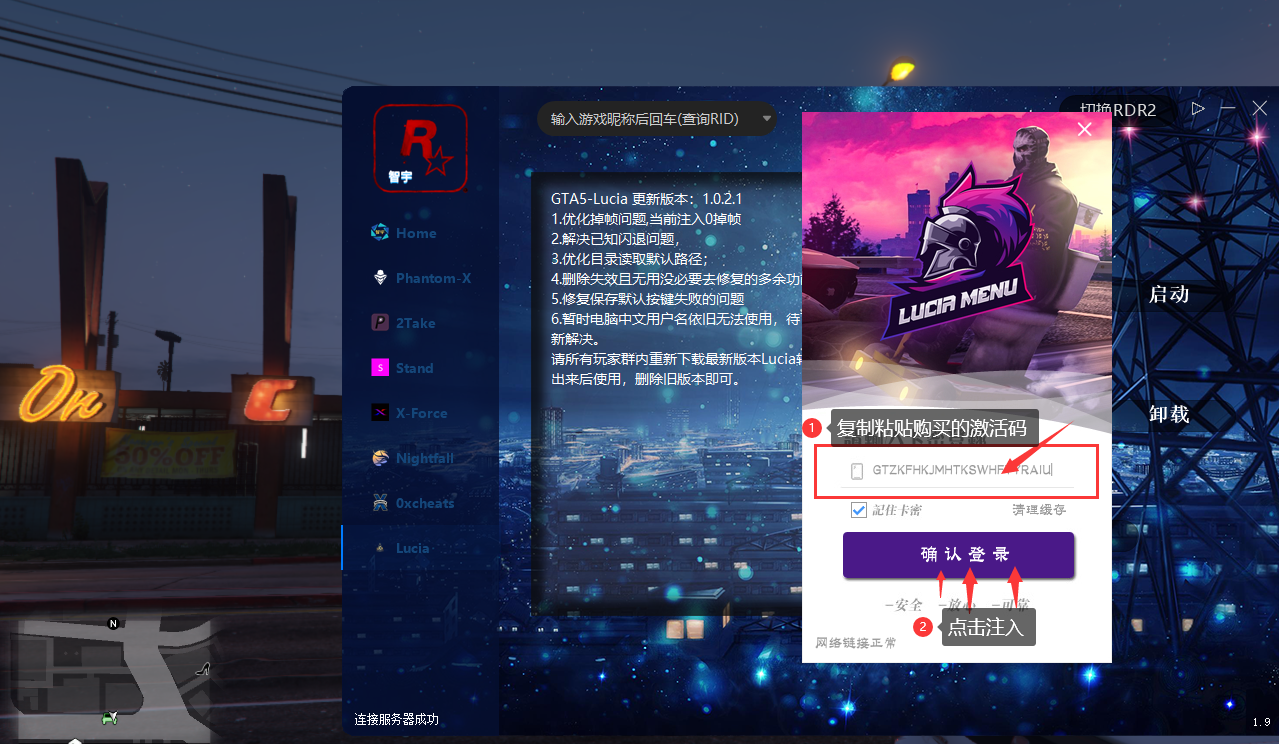The image size is (1279, 744).
Task: Click the 启动 launch button
Action: point(1168,294)
